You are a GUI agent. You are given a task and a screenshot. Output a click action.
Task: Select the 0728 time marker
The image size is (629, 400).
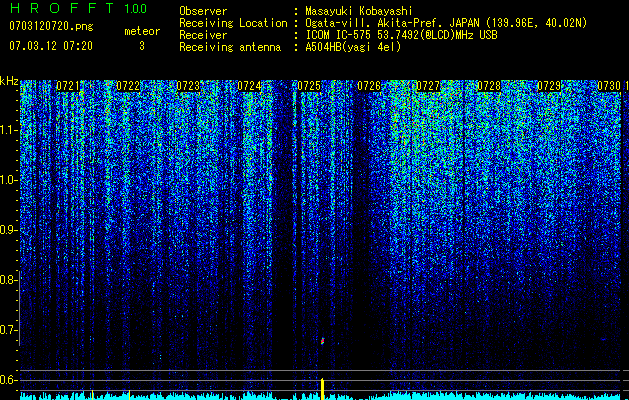(x=489, y=86)
